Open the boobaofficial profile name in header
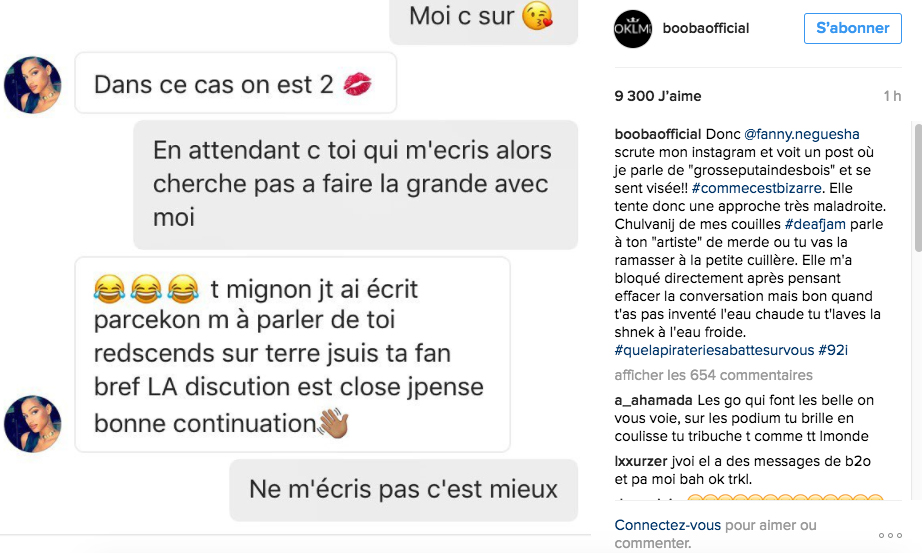The height and width of the screenshot is (553, 922). pos(706,28)
